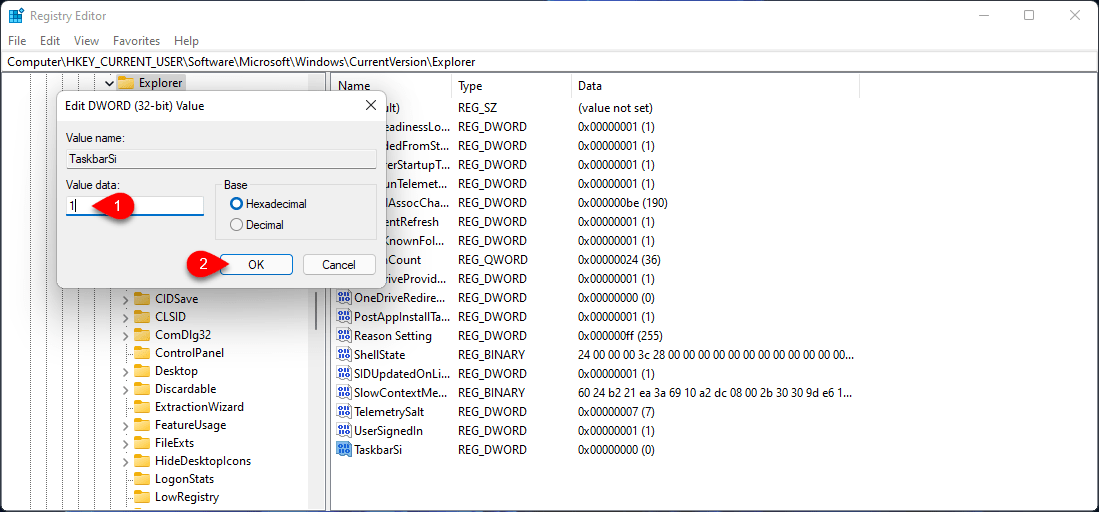
Task: Open the Favorites menu
Action: 137,41
